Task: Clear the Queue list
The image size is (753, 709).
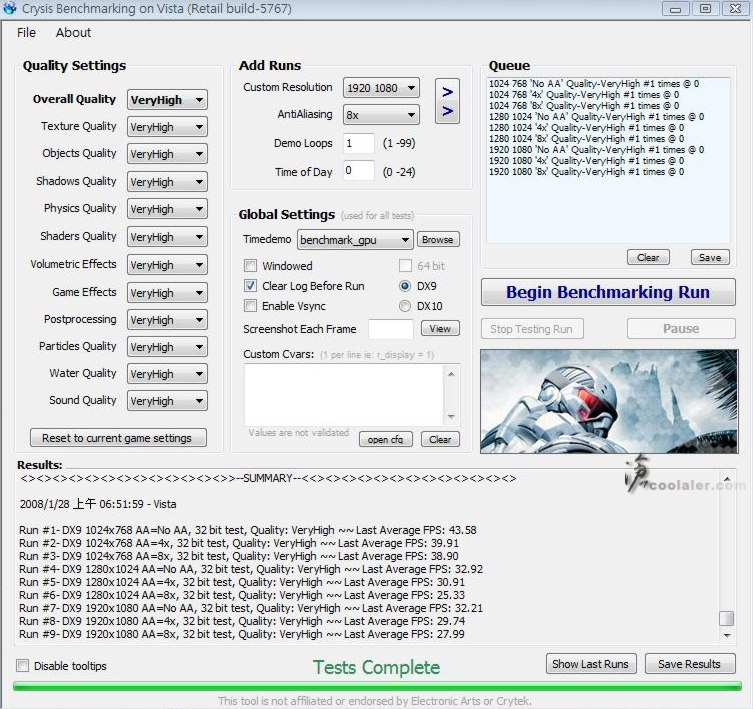Action: coord(648,257)
